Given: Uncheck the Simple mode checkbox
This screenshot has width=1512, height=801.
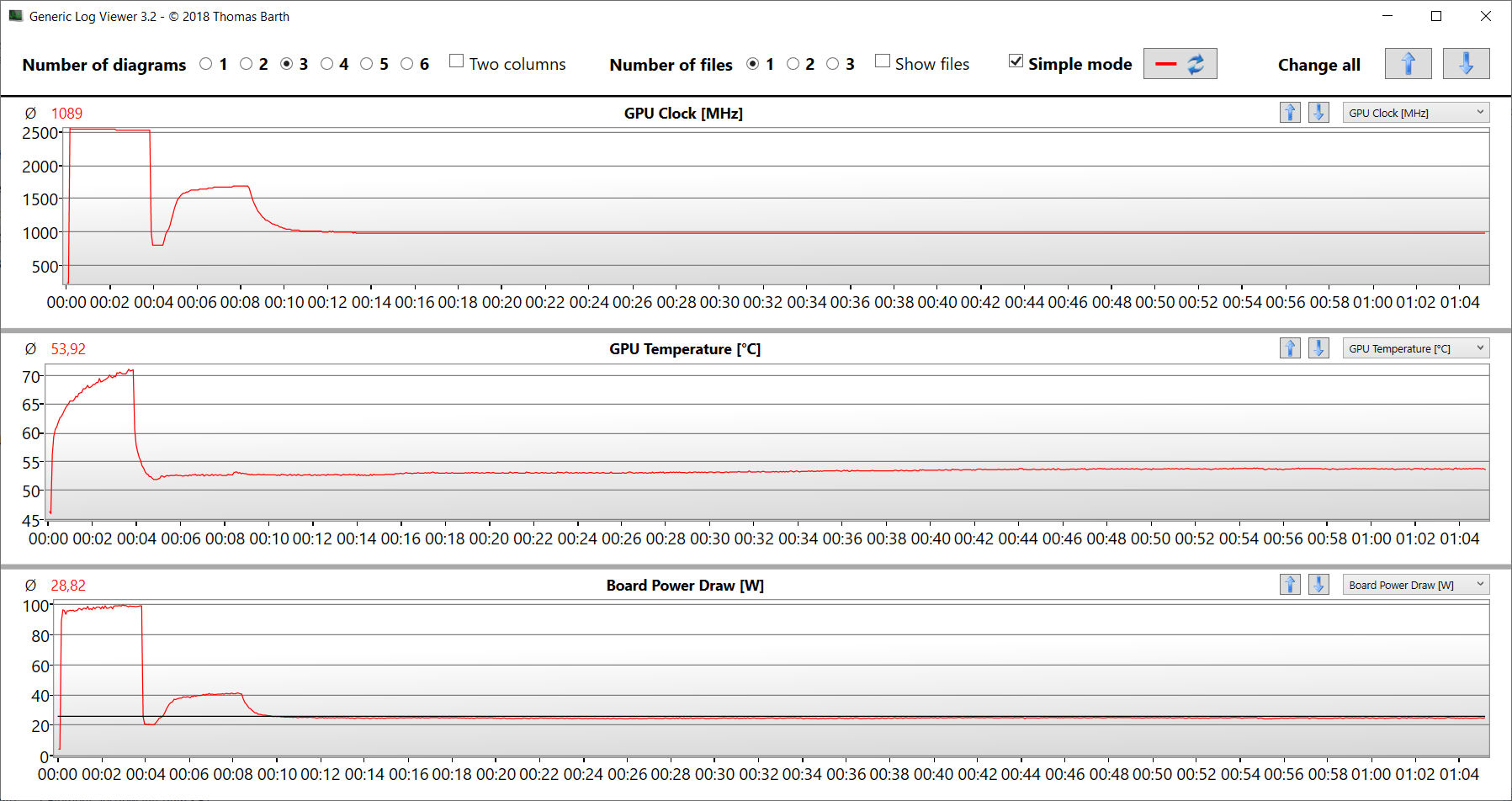Looking at the screenshot, I should click(1016, 61).
